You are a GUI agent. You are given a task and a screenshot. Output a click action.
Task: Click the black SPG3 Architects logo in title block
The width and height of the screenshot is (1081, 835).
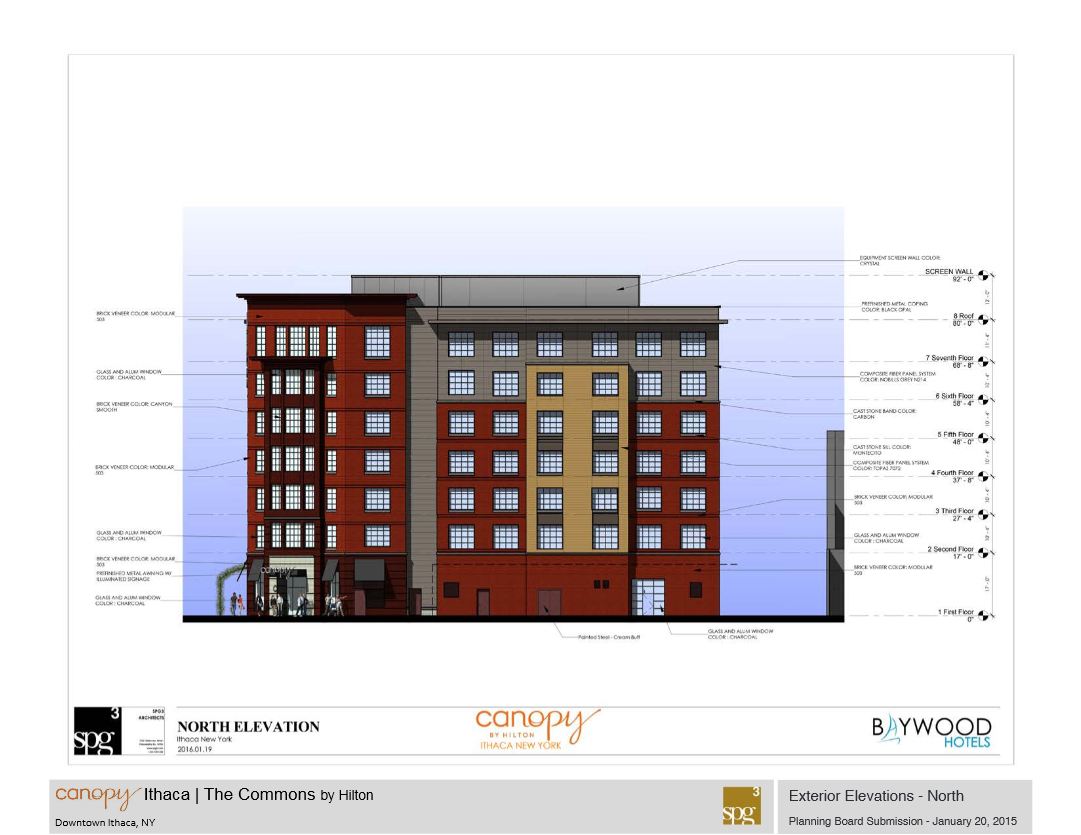pos(98,731)
